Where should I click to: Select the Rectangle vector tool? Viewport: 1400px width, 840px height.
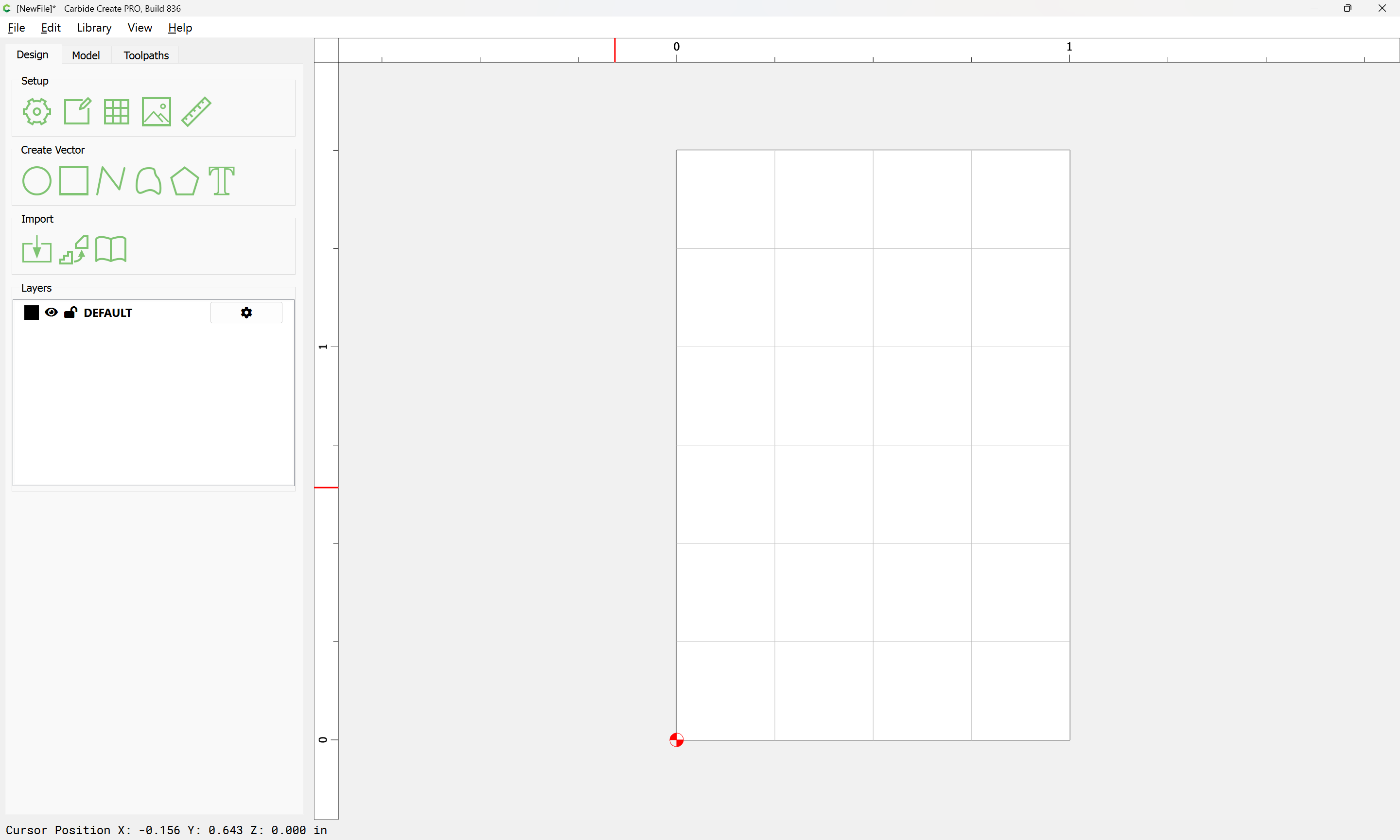[73, 181]
